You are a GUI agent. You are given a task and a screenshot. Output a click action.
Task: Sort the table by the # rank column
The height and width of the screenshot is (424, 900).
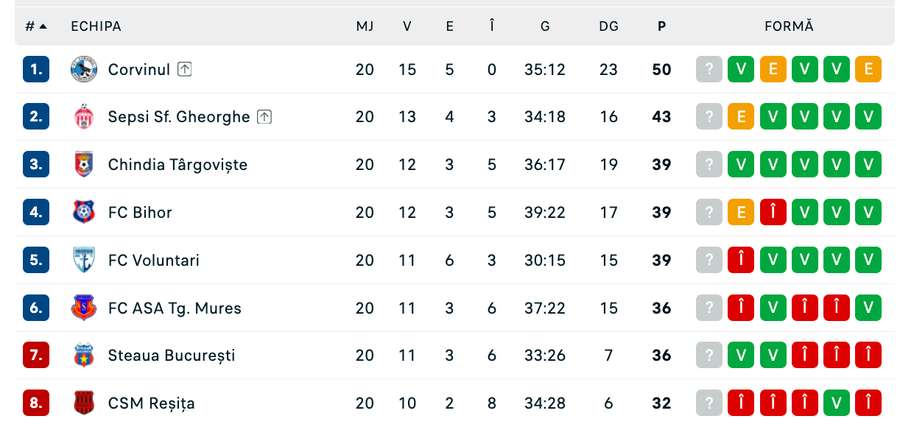point(36,26)
